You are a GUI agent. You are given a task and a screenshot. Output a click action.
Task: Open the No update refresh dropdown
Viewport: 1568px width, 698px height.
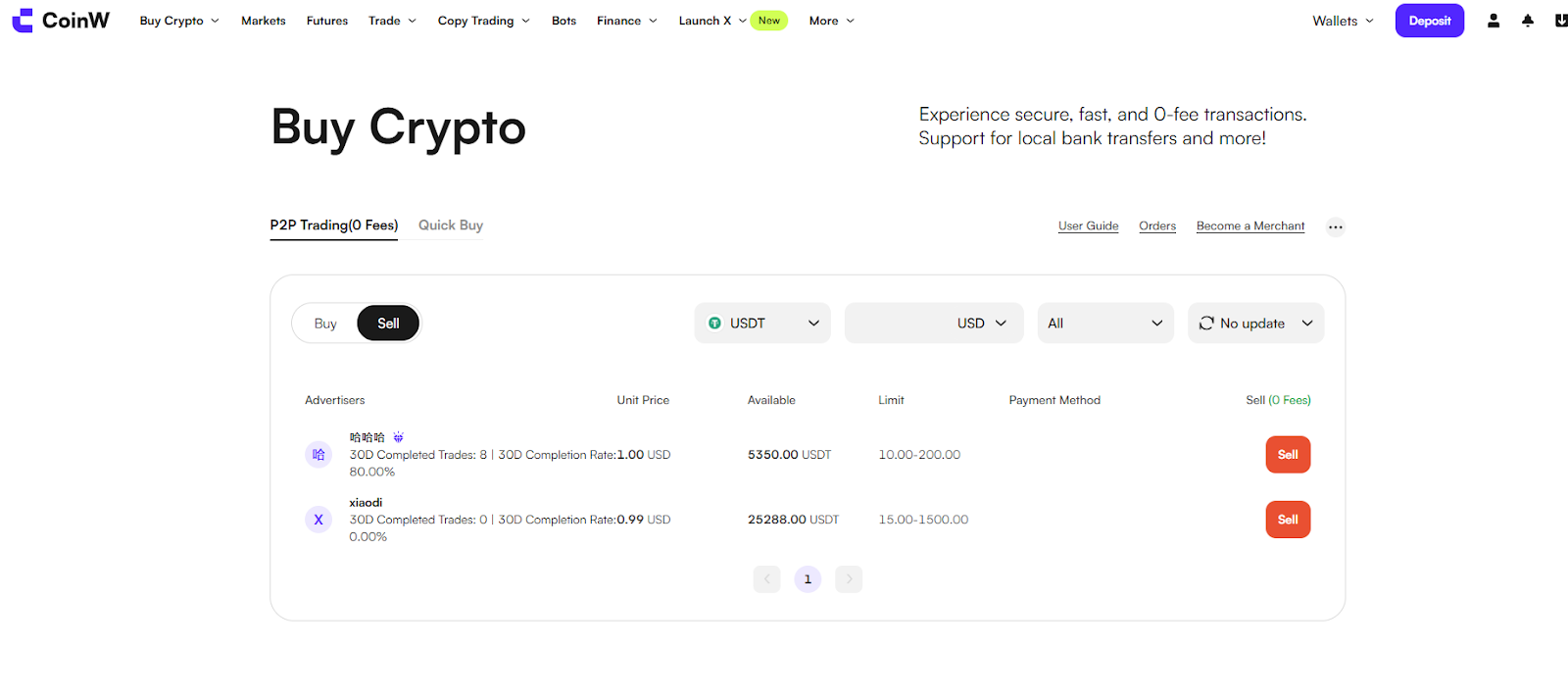1255,324
